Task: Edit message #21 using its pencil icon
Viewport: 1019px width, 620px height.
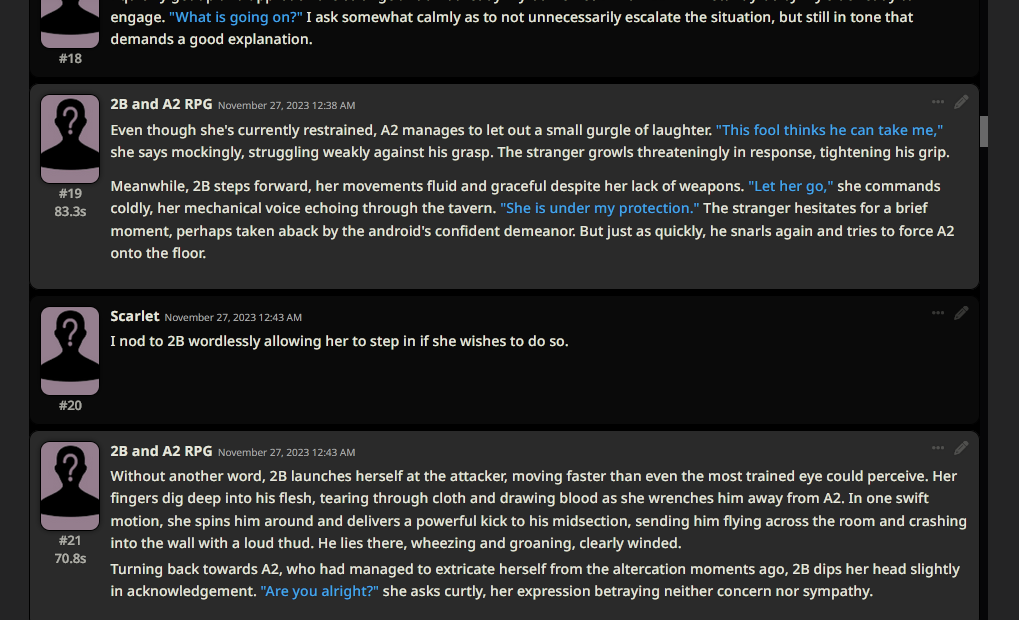Action: coord(961,448)
